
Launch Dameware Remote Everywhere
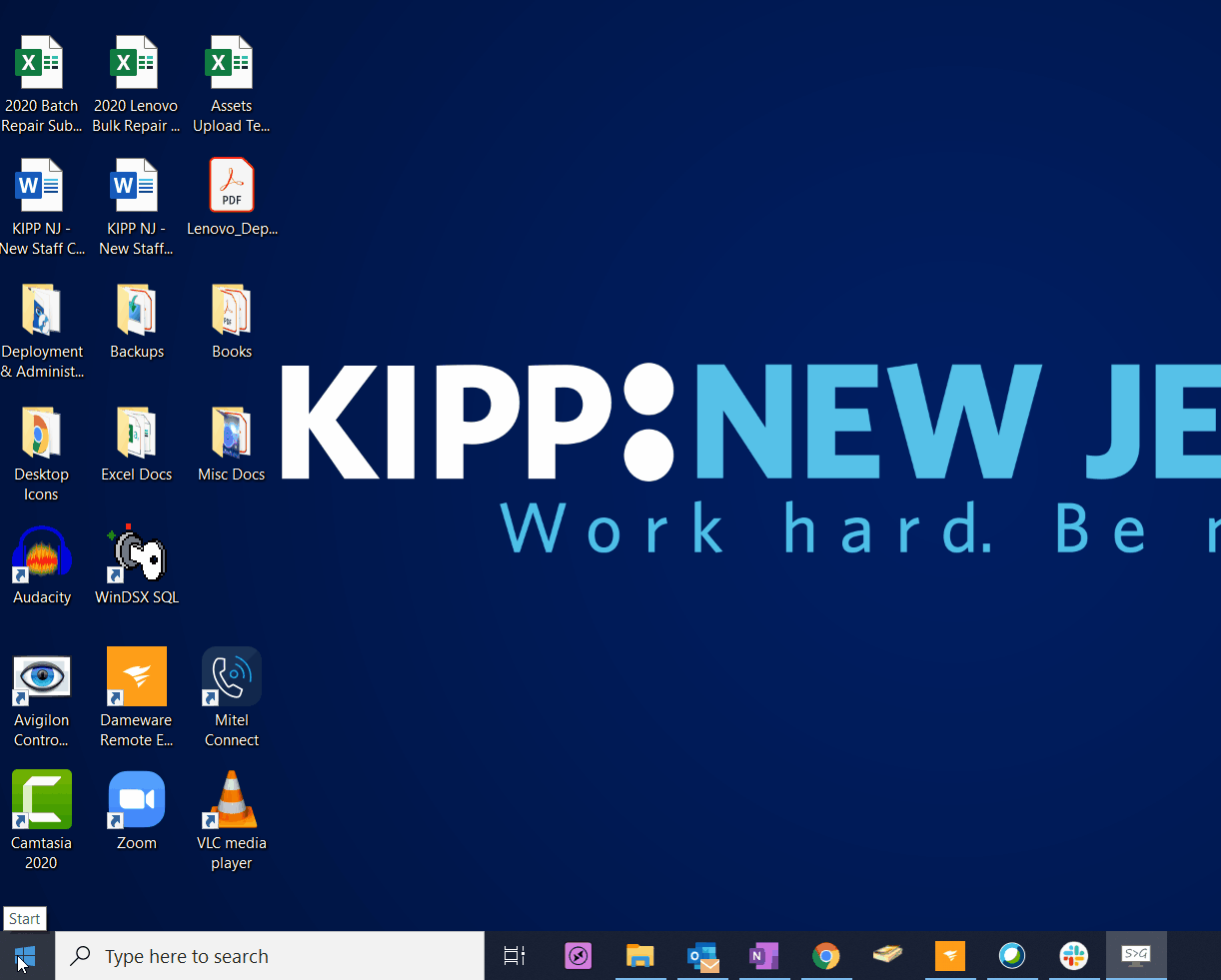(x=136, y=676)
